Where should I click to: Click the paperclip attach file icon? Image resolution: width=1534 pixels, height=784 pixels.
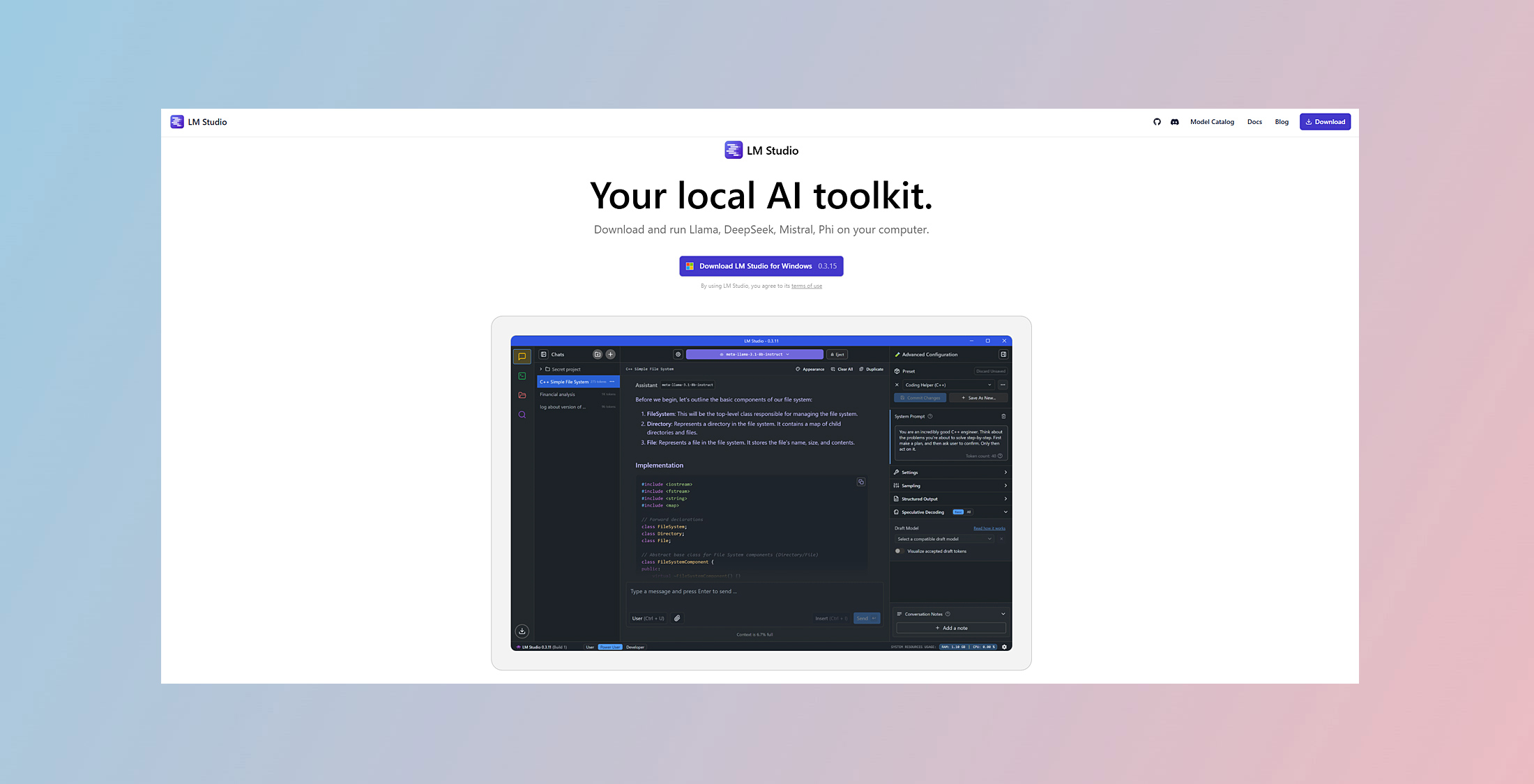tap(677, 618)
